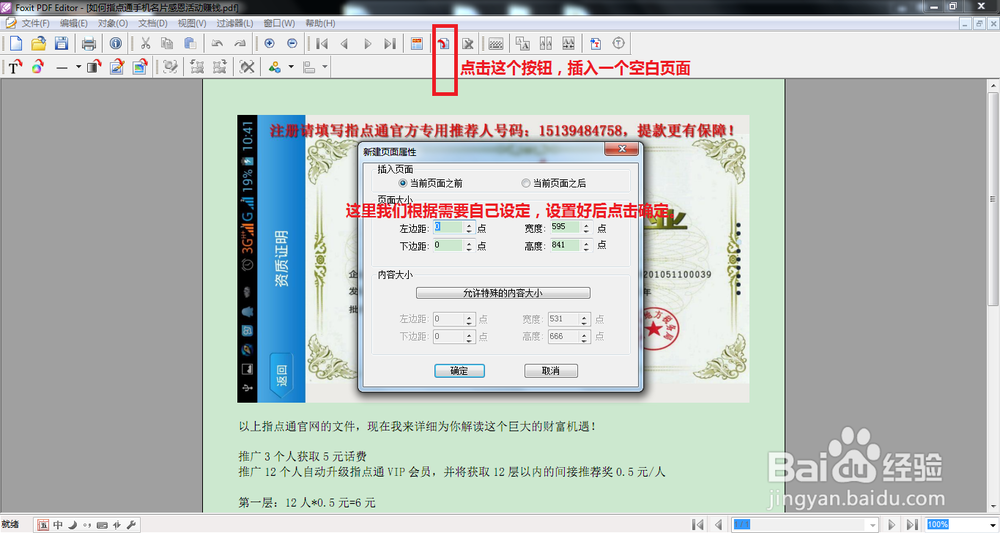Open the document info icon
Screen dimensions: 1000x533
pyautogui.click(x=115, y=43)
